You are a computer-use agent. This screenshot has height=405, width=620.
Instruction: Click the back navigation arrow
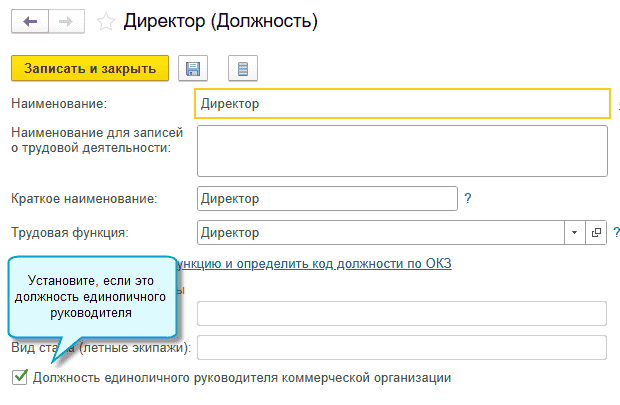pos(29,22)
